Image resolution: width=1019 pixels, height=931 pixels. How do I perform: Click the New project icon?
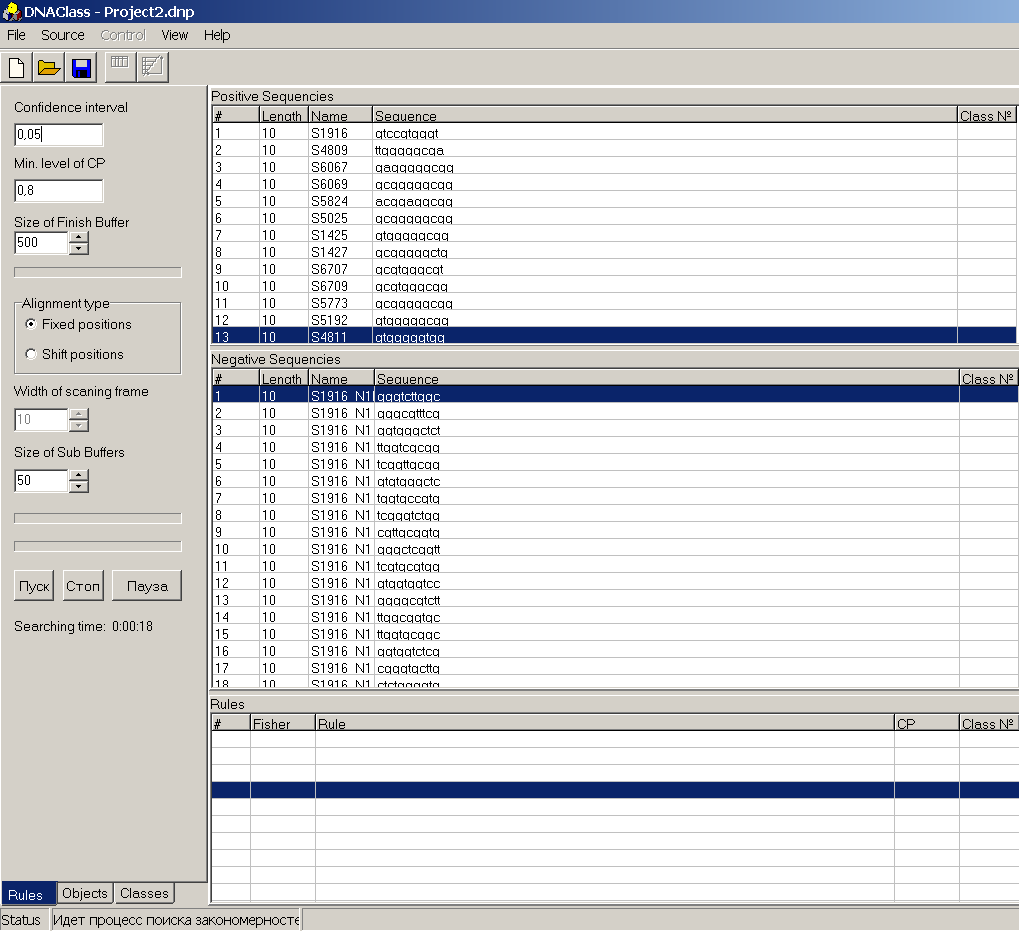click(16, 67)
